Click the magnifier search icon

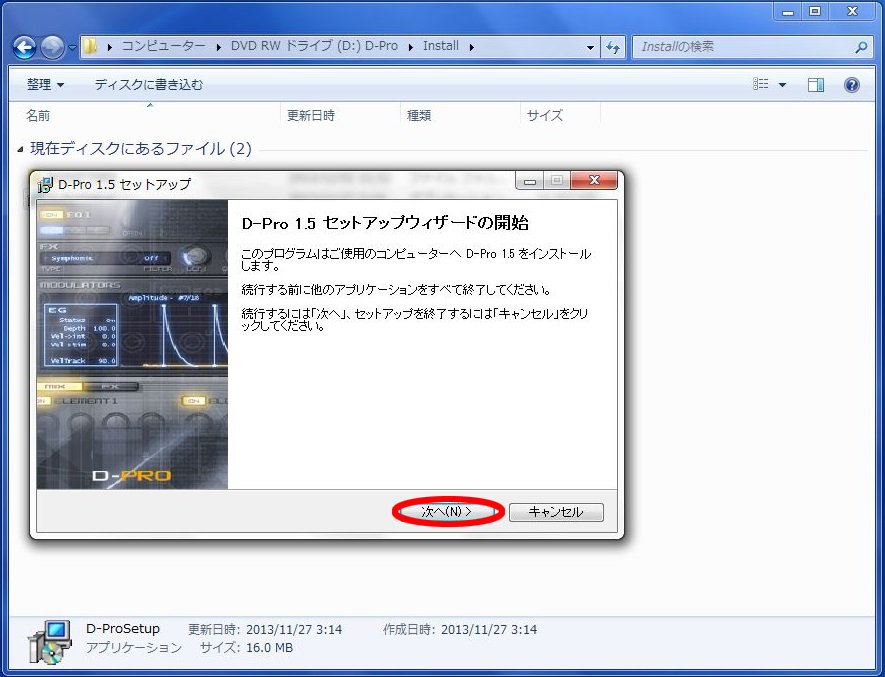pyautogui.click(x=861, y=47)
